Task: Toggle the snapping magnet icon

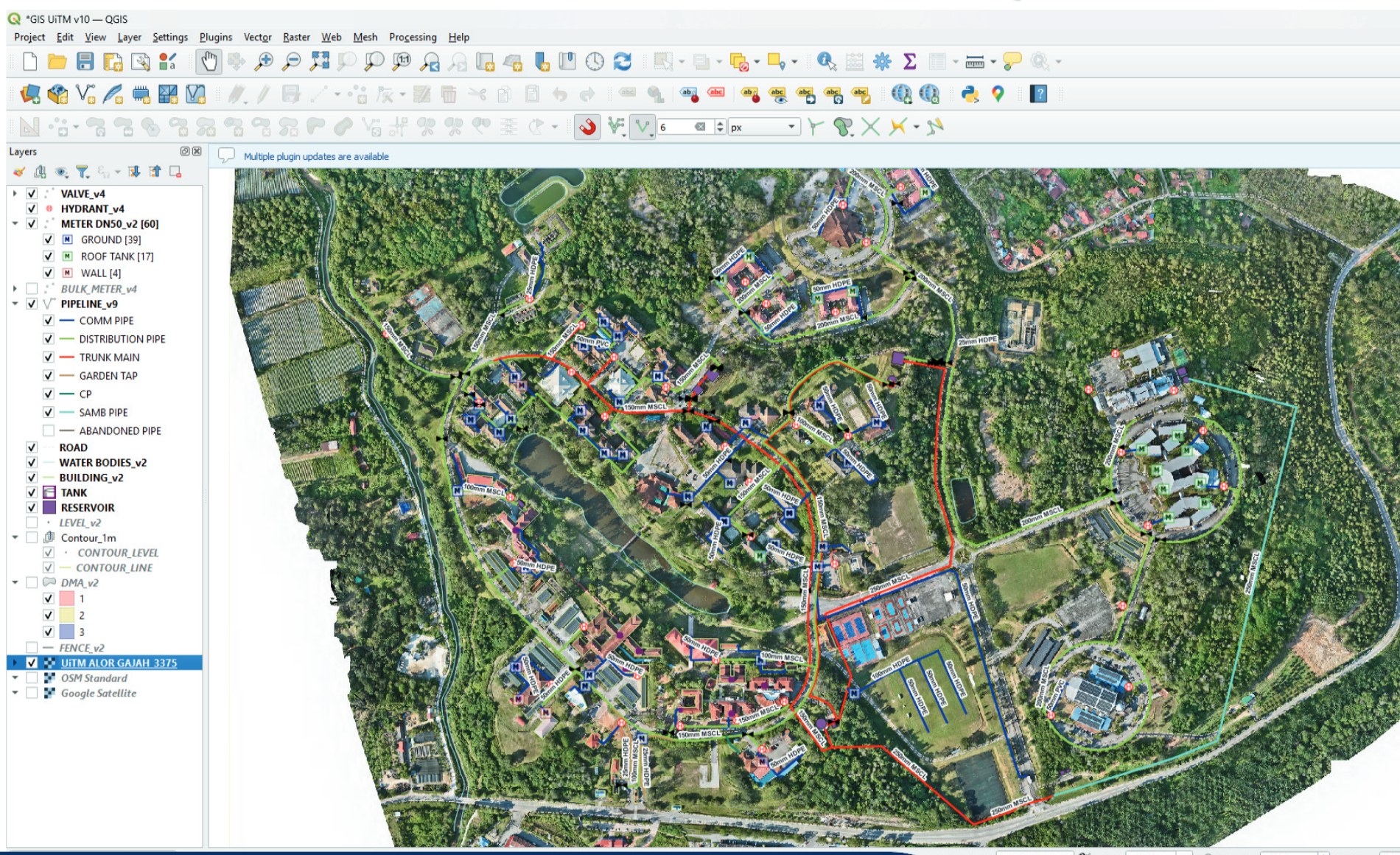Action: [x=587, y=127]
